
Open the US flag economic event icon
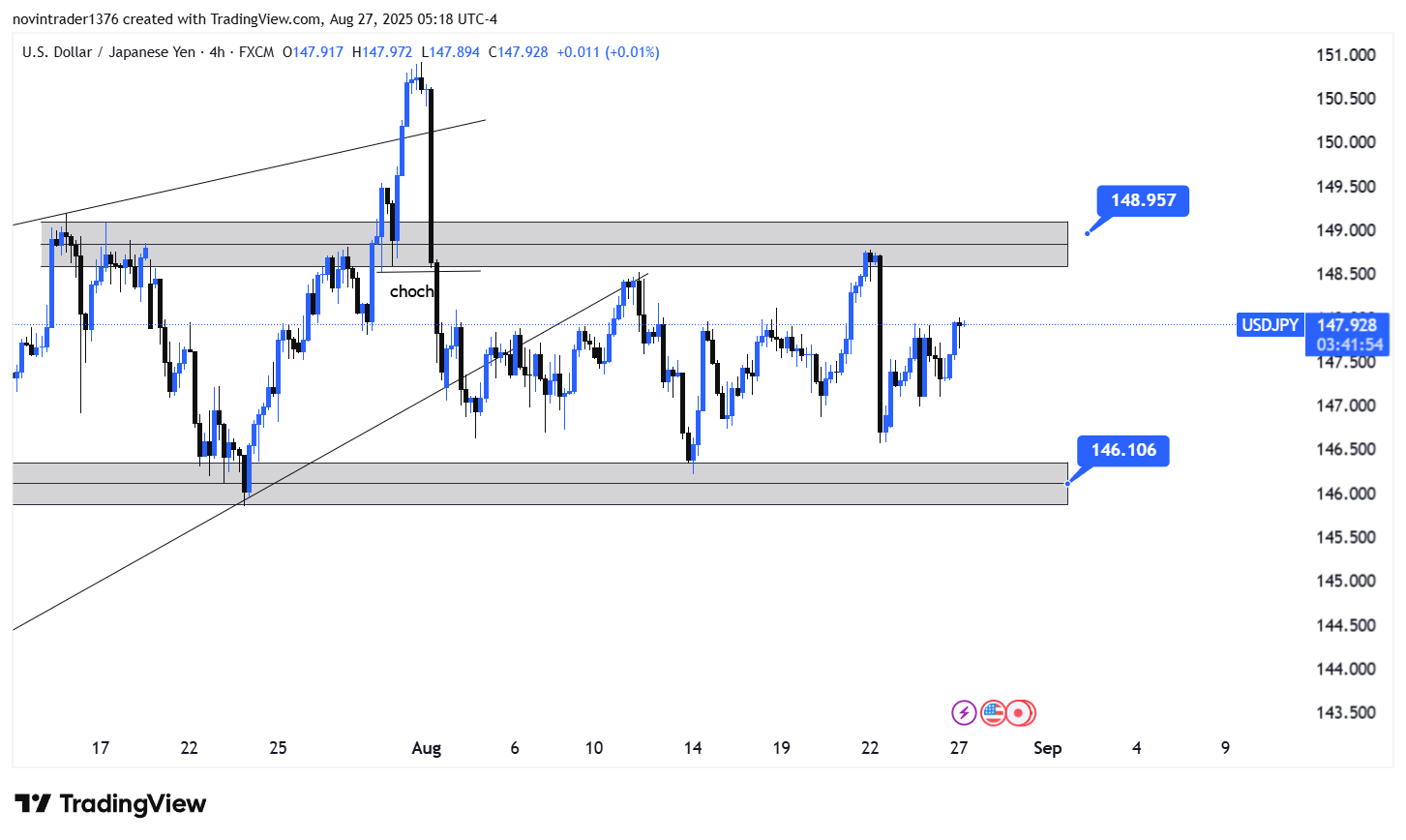point(992,713)
